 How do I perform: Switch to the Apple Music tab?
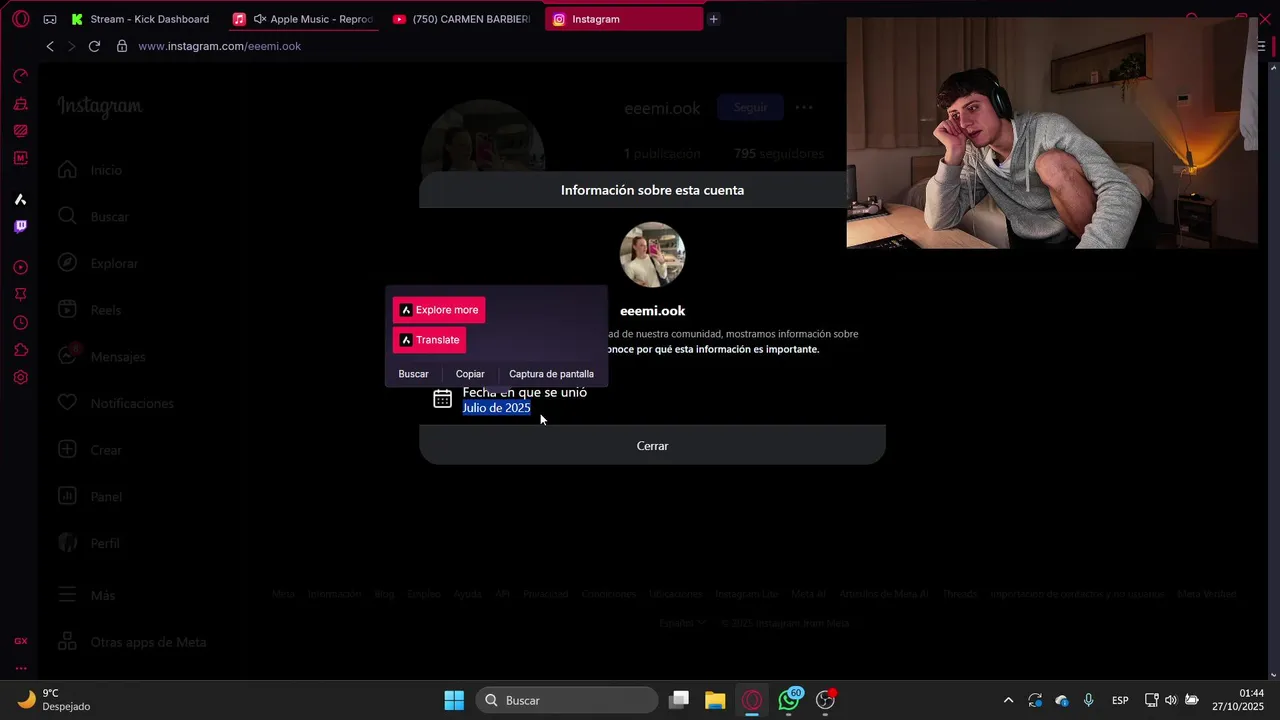(x=303, y=19)
